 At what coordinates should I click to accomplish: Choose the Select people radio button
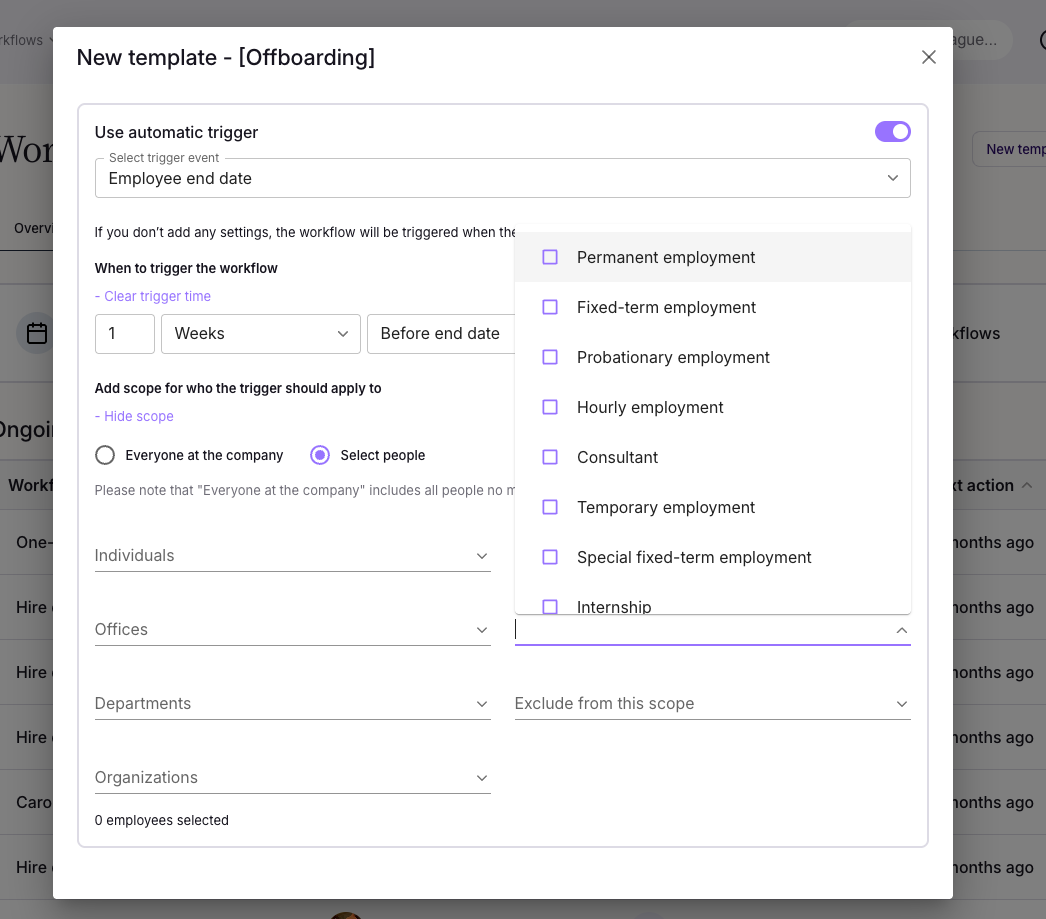pos(320,455)
